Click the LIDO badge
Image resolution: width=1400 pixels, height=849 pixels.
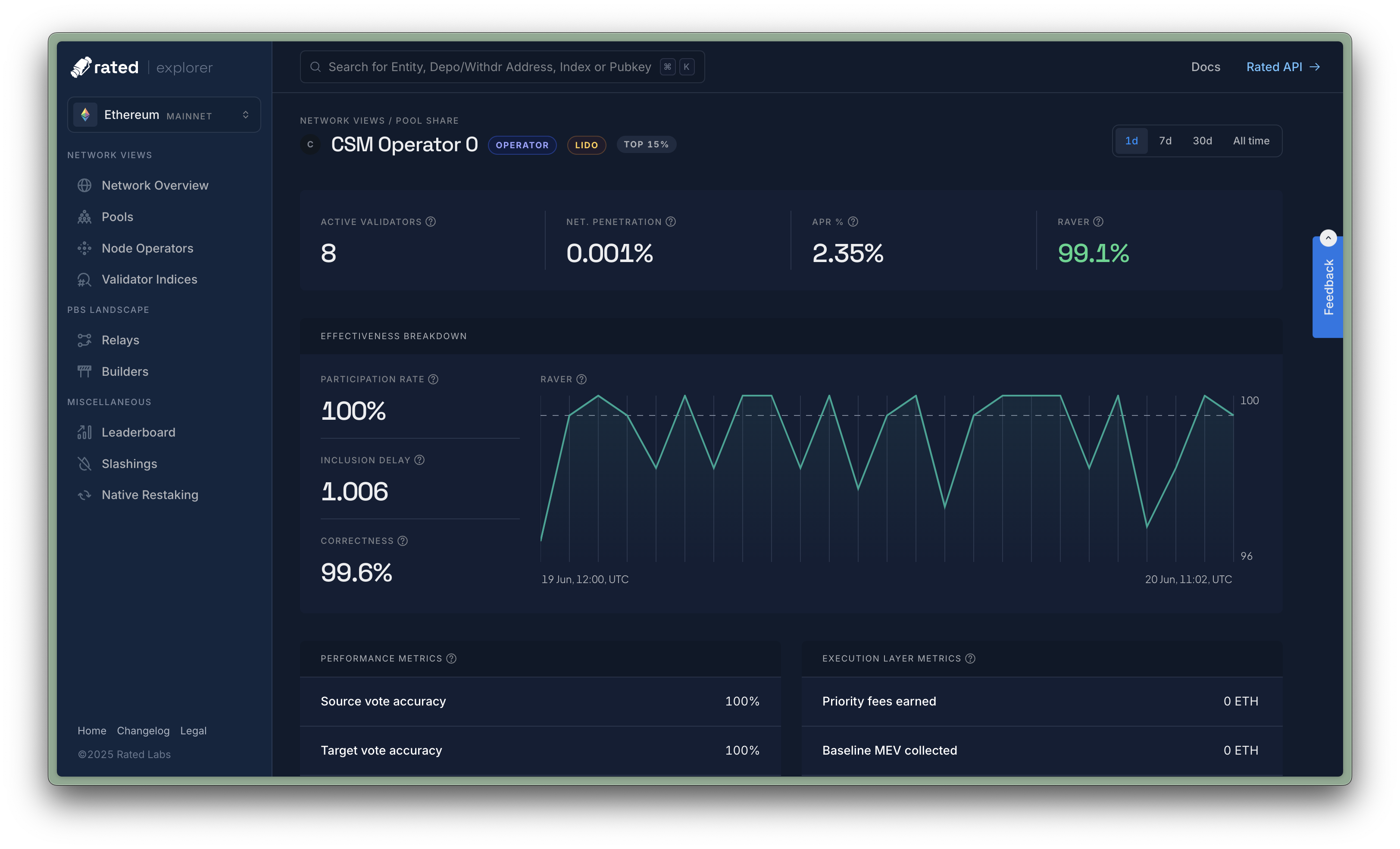tap(586, 145)
